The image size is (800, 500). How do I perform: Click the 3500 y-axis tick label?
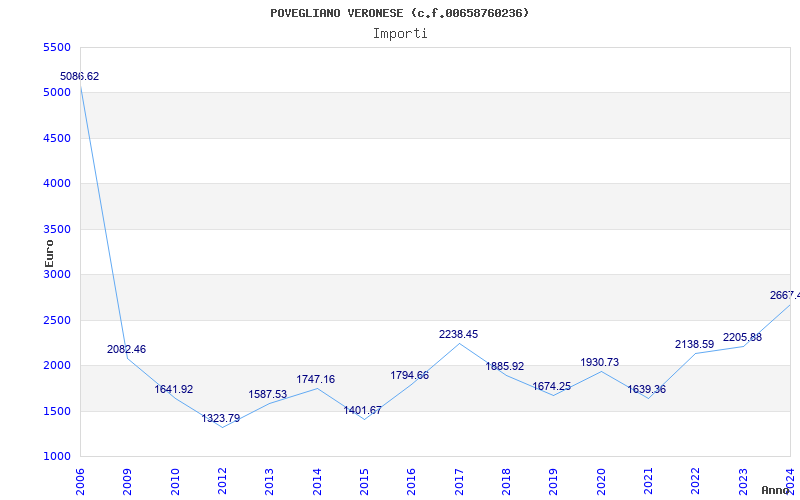click(x=57, y=229)
